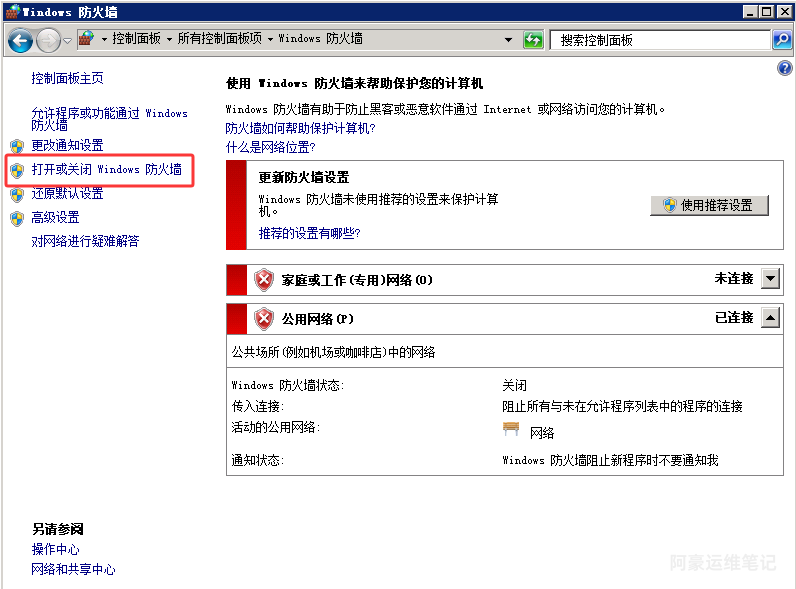The image size is (796, 589).
Task: Maximize the Windows 防火墙 window
Action: [767, 11]
